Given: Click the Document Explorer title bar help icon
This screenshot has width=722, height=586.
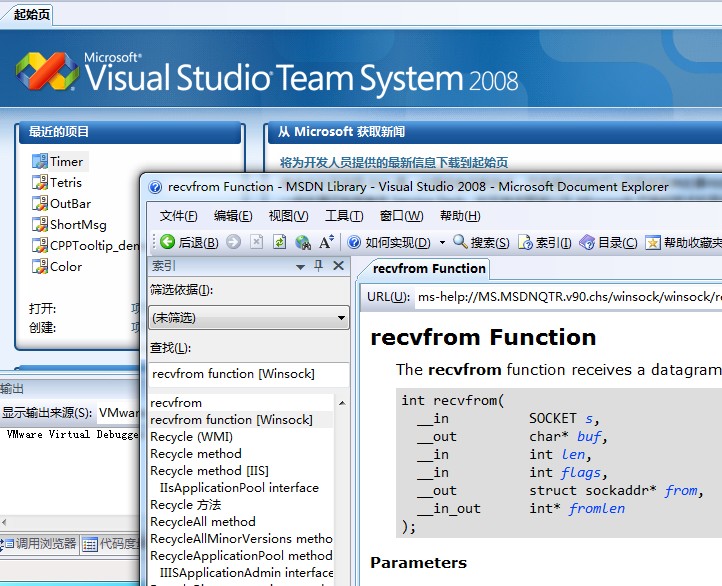Looking at the screenshot, I should [156, 187].
